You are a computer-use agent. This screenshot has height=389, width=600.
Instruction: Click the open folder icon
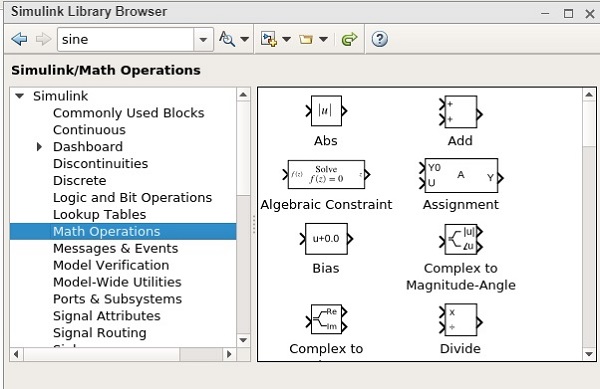click(x=306, y=39)
